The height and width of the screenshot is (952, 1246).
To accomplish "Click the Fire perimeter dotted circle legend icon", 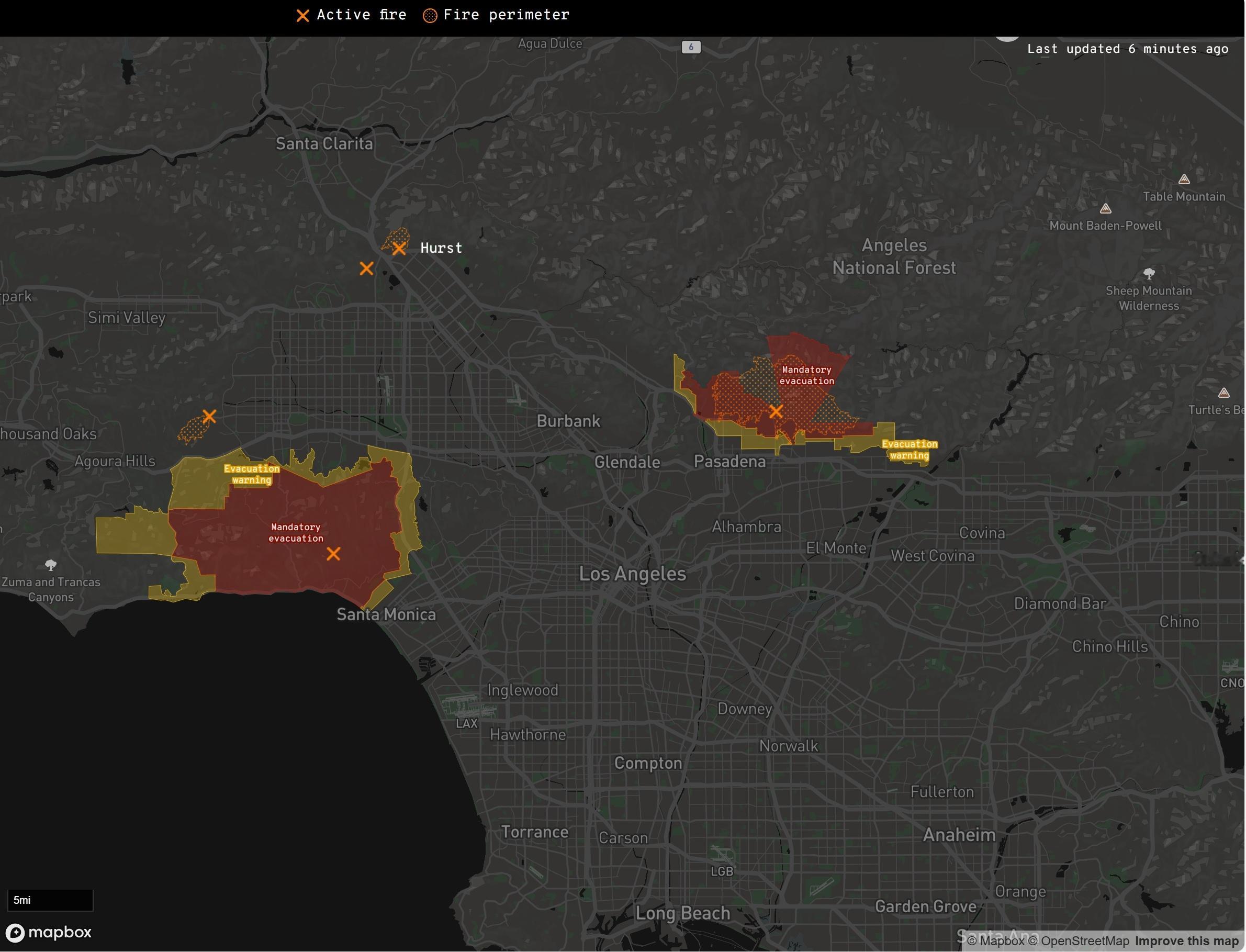I will point(430,15).
